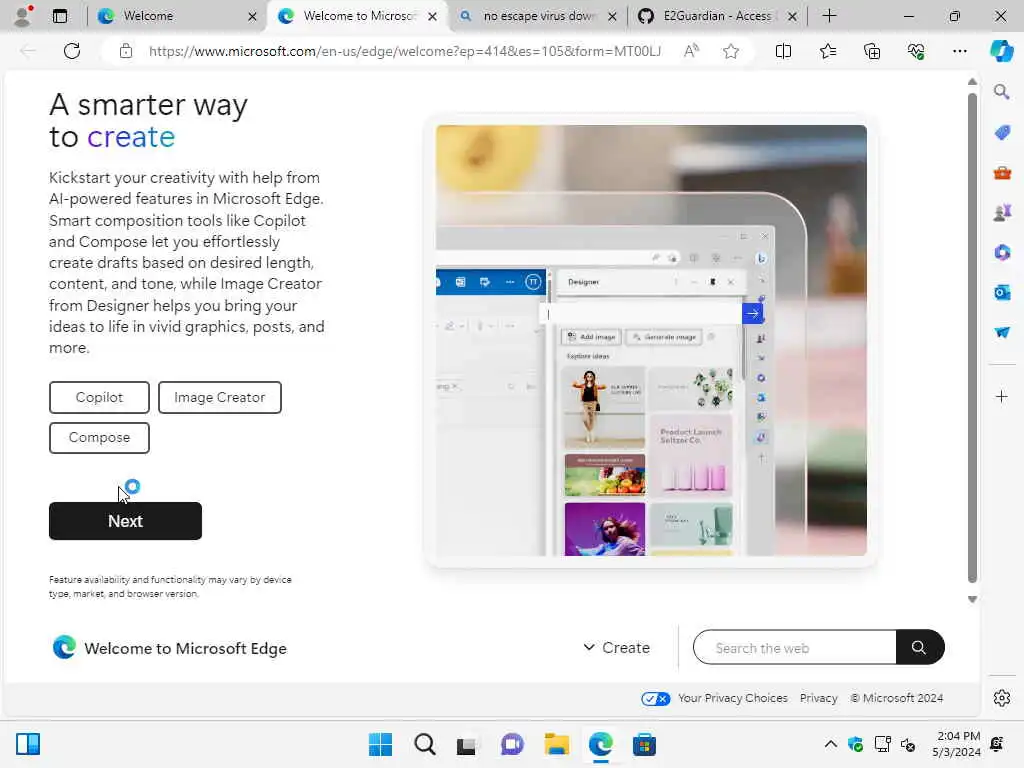Expand the Create section dropdown

616,647
